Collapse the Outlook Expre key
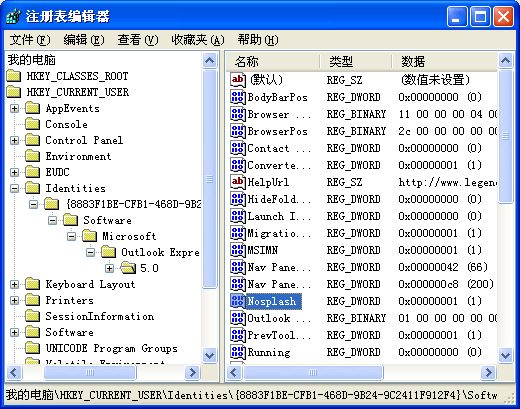This screenshot has height=409, width=520. tap(90, 252)
